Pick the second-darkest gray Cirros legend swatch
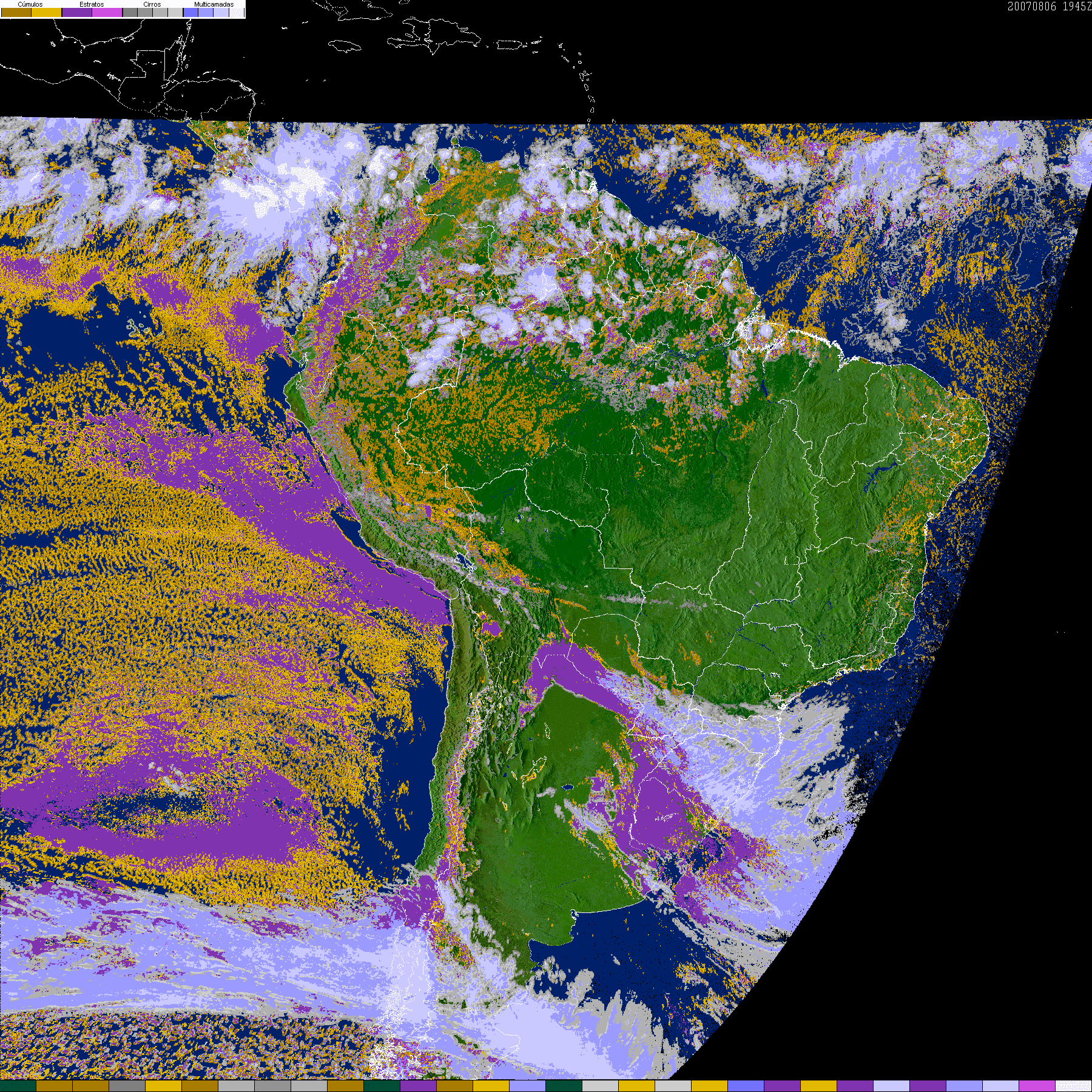 145,12
